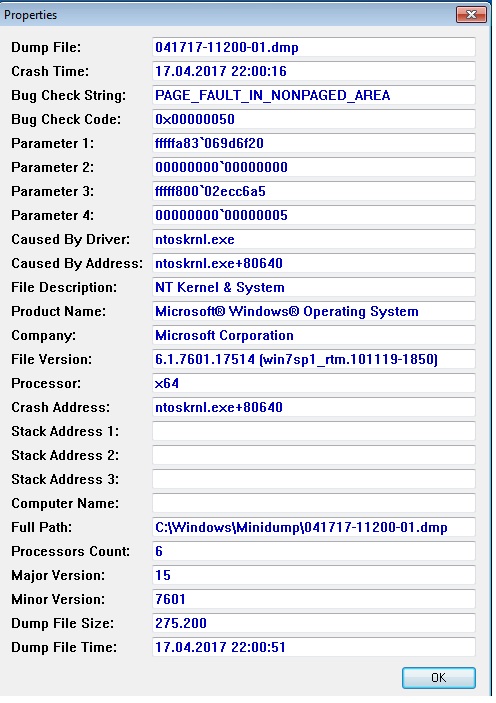This screenshot has width=496, height=703.
Task: Focus the Bug Check String field
Action: pyautogui.click(x=313, y=95)
